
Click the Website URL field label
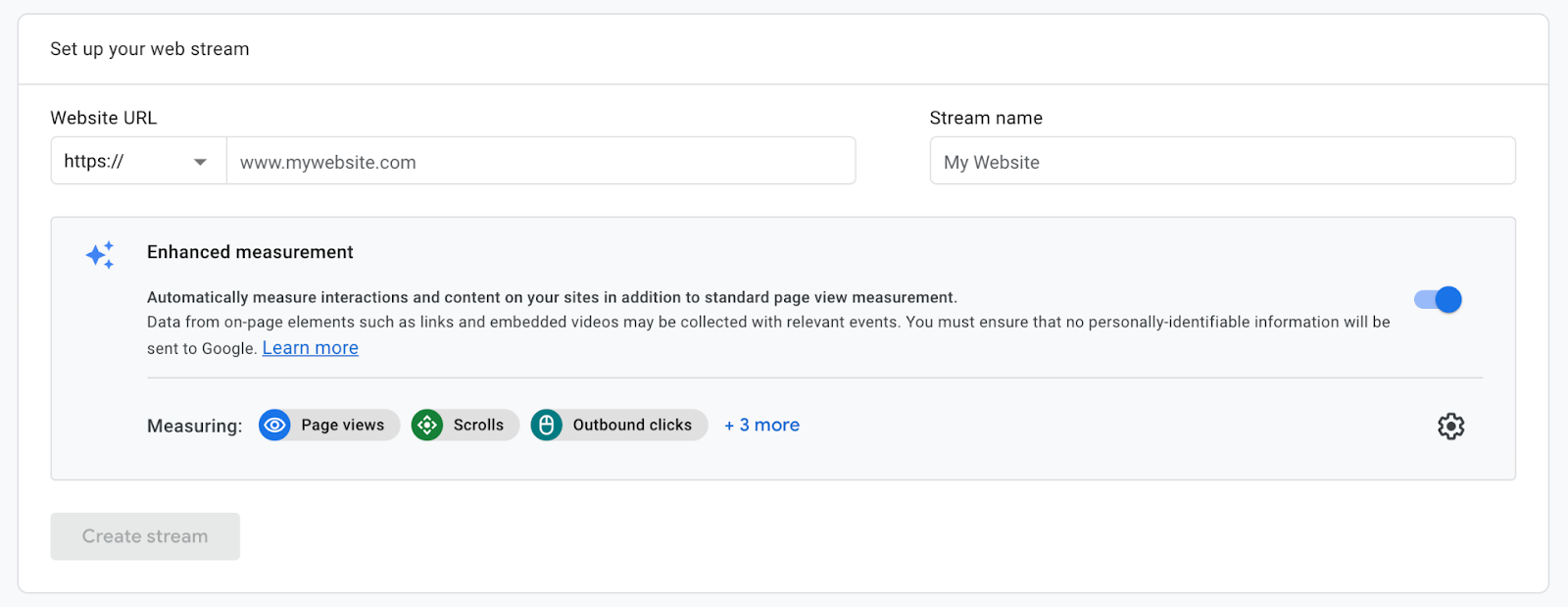(x=104, y=118)
